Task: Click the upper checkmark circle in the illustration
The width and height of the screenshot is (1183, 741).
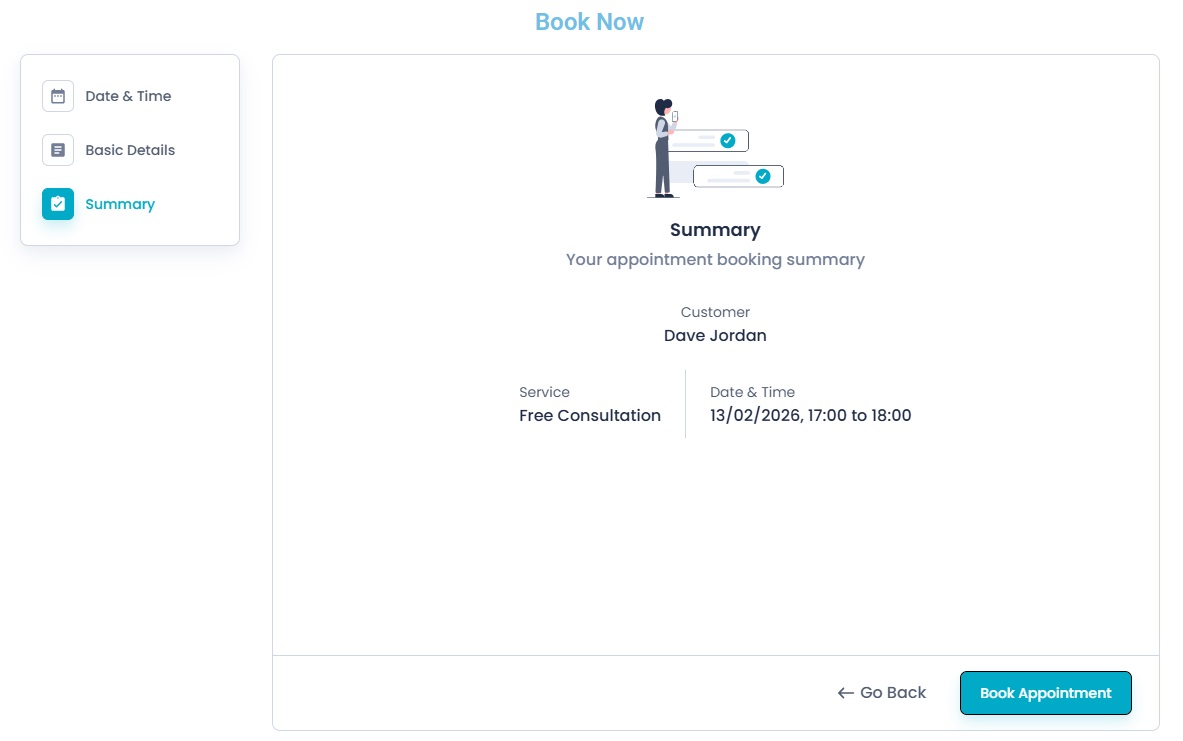Action: pyautogui.click(x=728, y=141)
